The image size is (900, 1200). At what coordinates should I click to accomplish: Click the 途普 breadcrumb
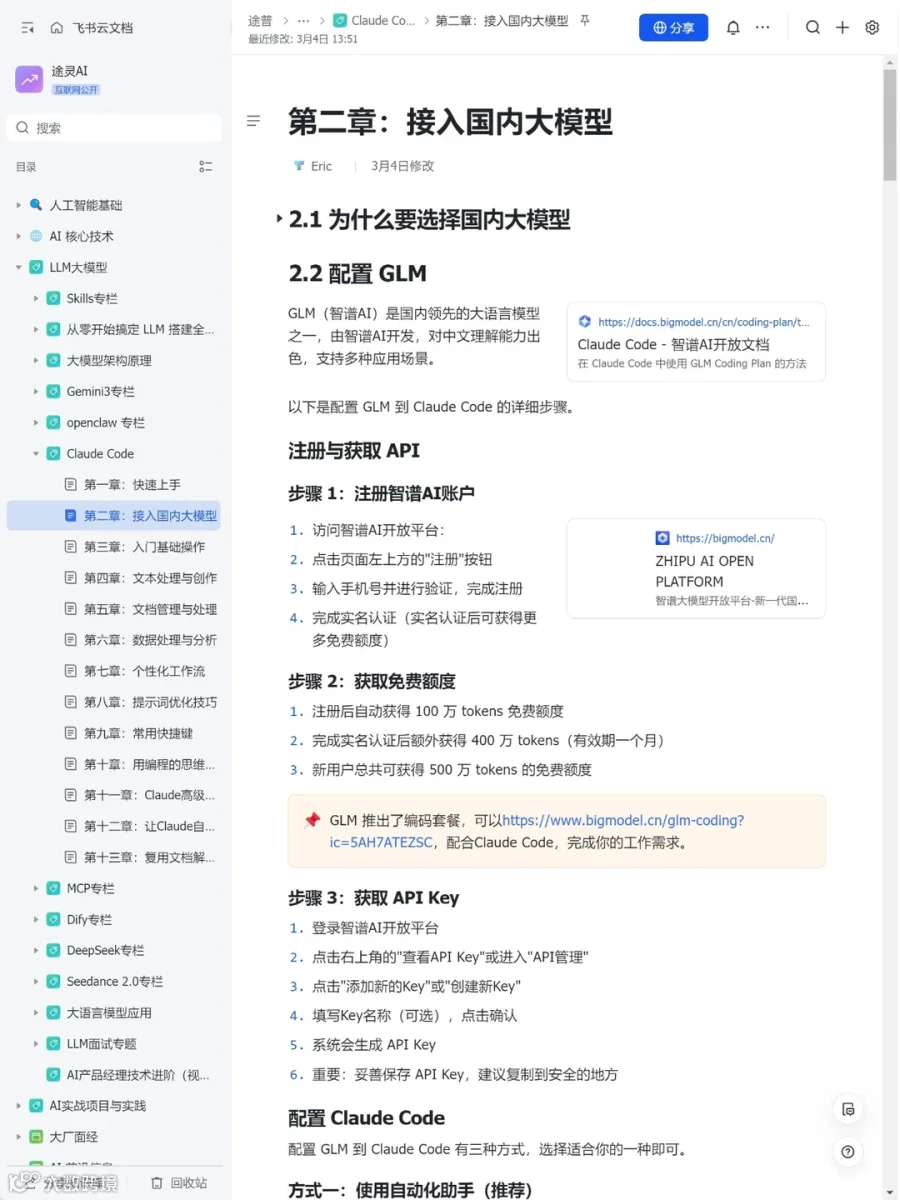(x=260, y=20)
